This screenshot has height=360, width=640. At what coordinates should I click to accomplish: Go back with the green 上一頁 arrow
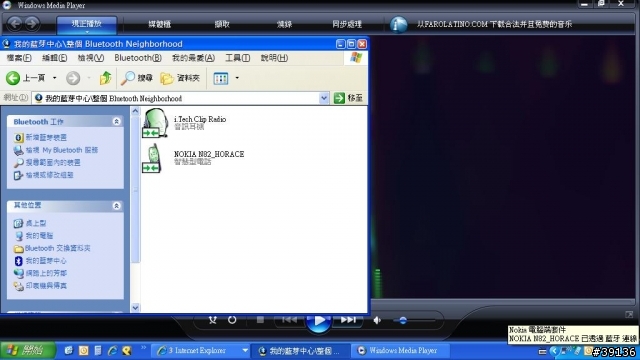click(25, 78)
